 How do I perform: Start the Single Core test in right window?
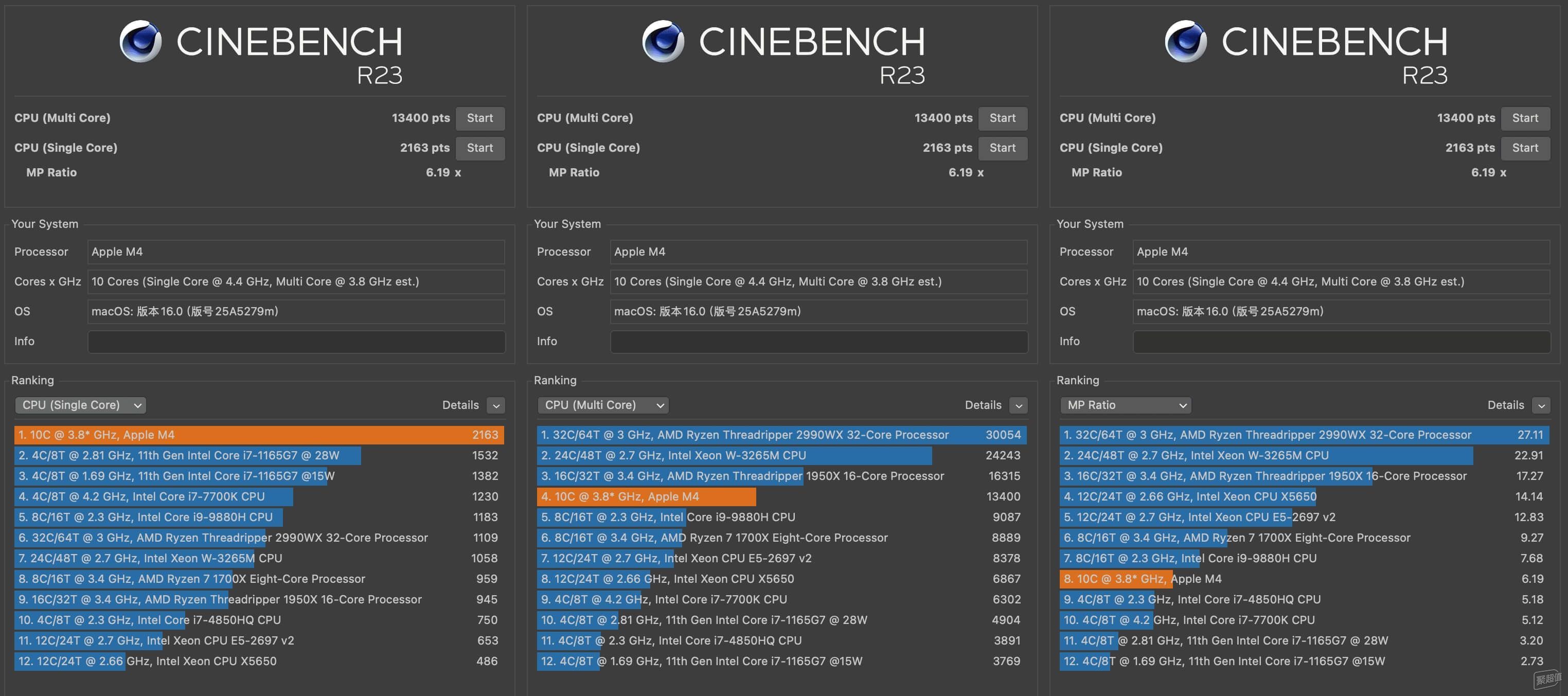(x=1525, y=148)
